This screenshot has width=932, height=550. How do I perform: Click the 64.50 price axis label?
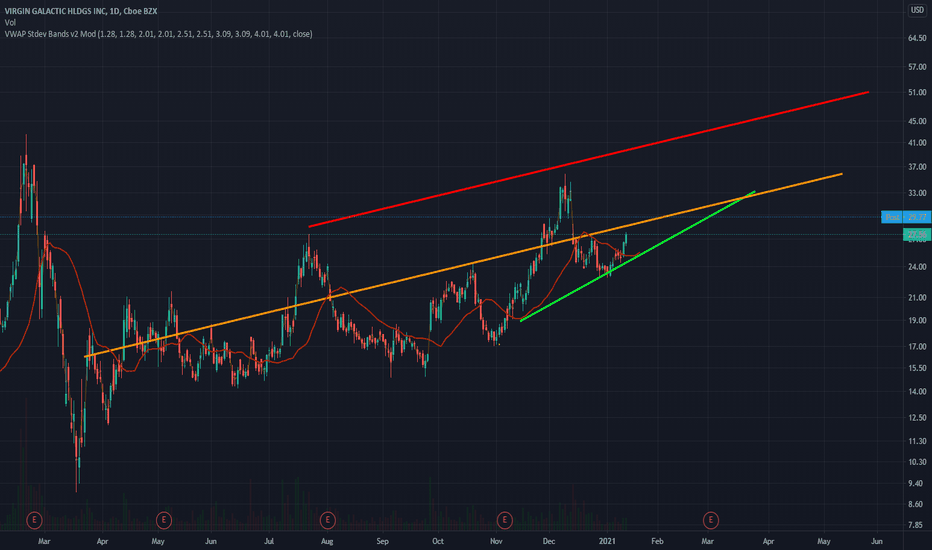(x=917, y=38)
